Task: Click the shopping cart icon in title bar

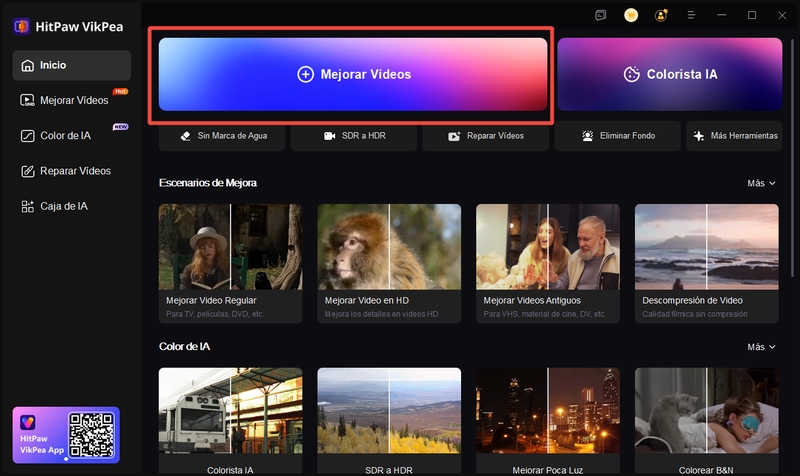Action: tap(631, 15)
